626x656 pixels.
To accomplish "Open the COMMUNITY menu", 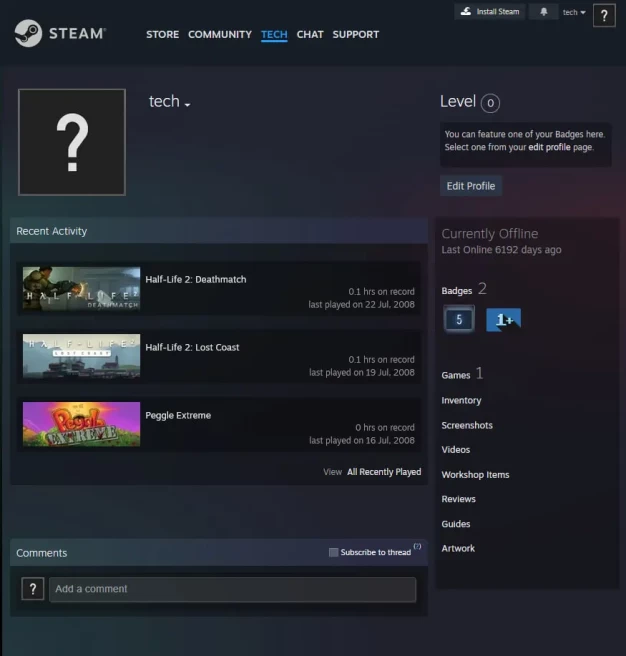I will tap(220, 34).
